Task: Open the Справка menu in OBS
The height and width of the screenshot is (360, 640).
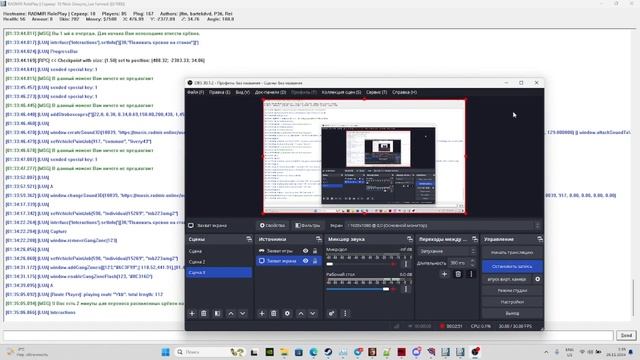Action: (x=404, y=92)
